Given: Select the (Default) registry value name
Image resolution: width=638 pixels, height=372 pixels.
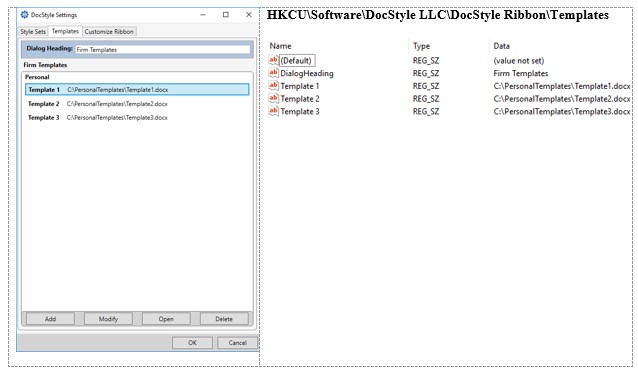Looking at the screenshot, I should click(296, 61).
